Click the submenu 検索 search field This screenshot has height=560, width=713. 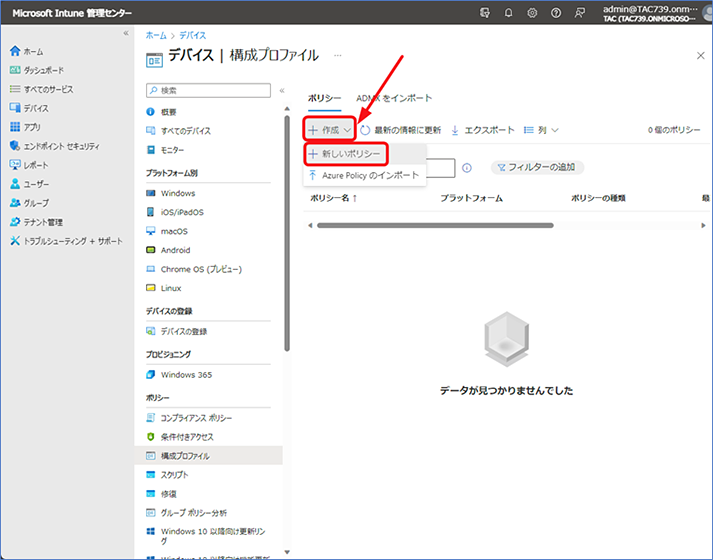(x=208, y=90)
